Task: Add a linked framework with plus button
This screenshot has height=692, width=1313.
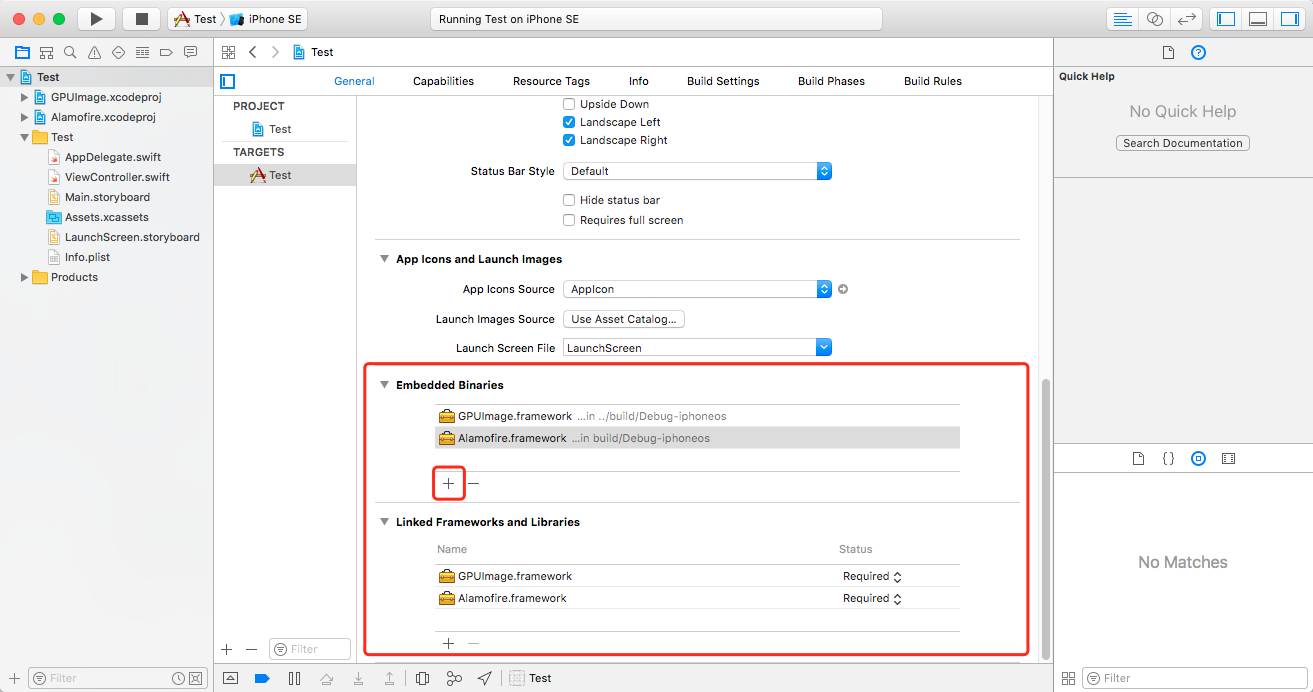Action: (x=449, y=644)
